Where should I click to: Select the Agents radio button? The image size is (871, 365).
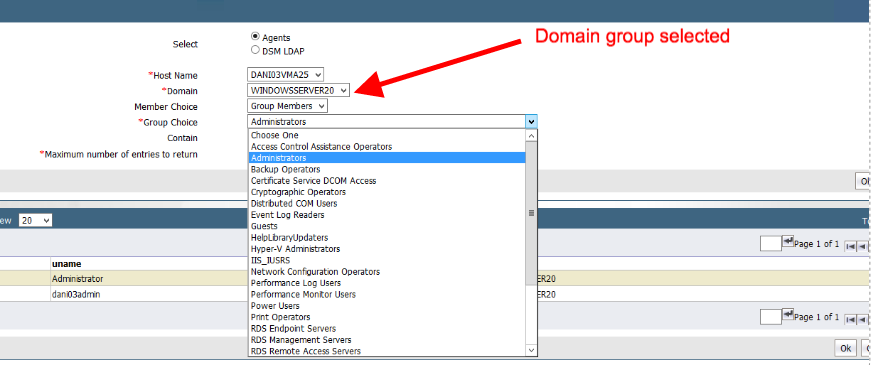[x=255, y=36]
